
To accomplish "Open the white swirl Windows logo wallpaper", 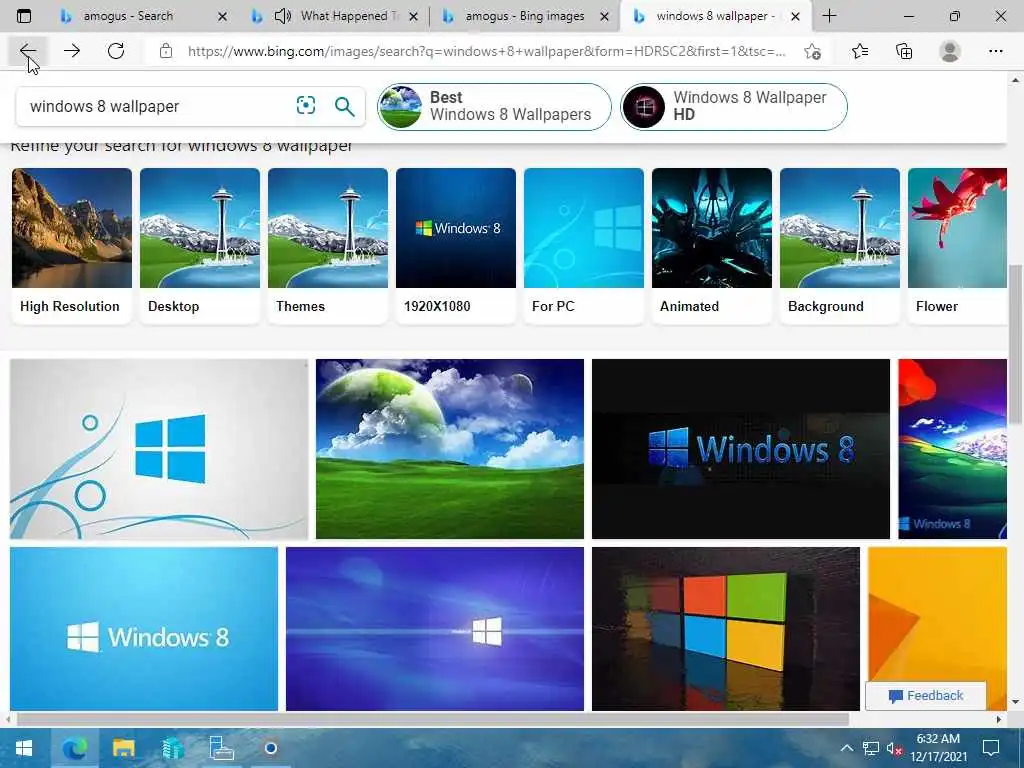I will point(159,449).
